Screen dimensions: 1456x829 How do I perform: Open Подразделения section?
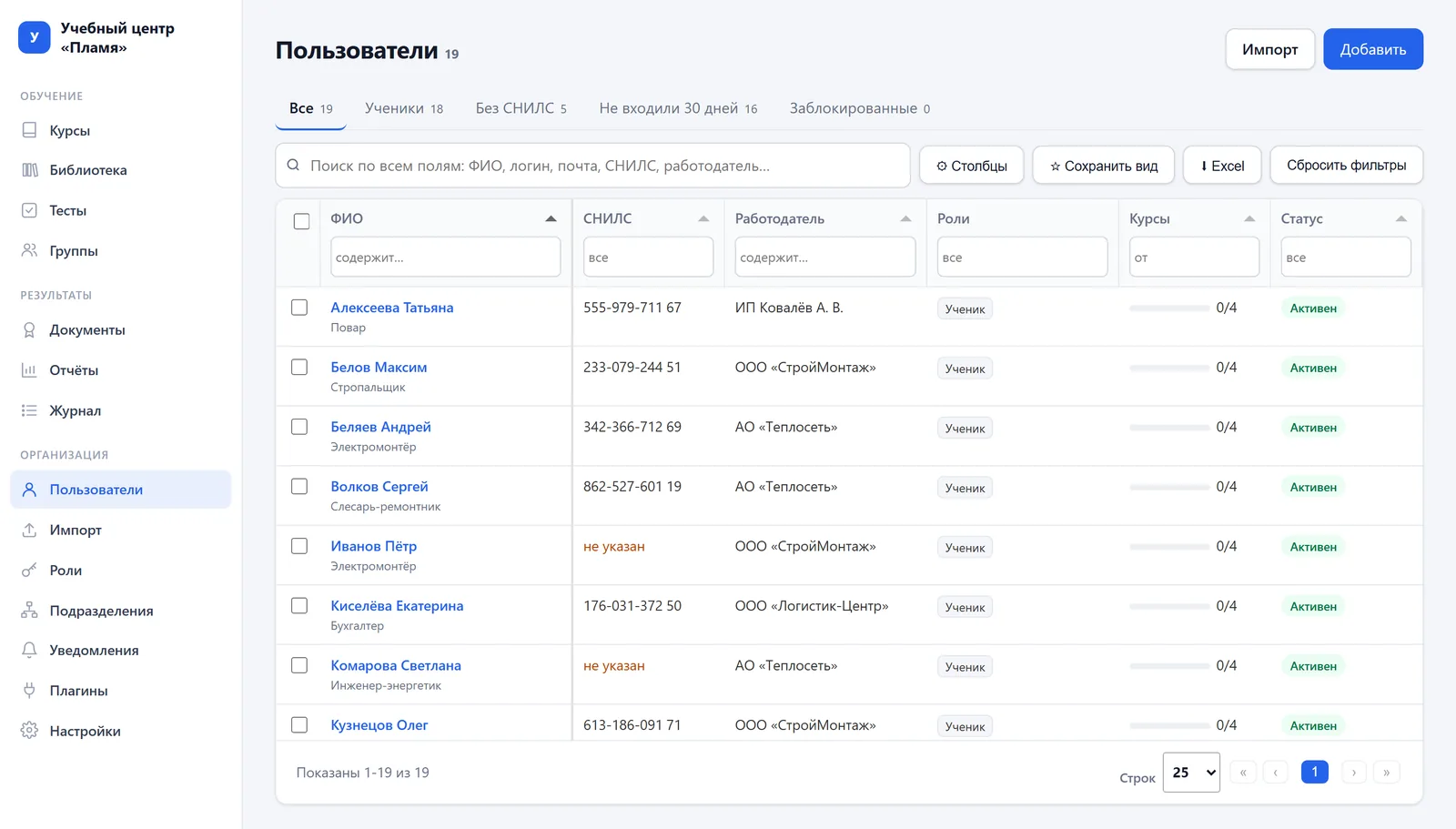point(120,611)
